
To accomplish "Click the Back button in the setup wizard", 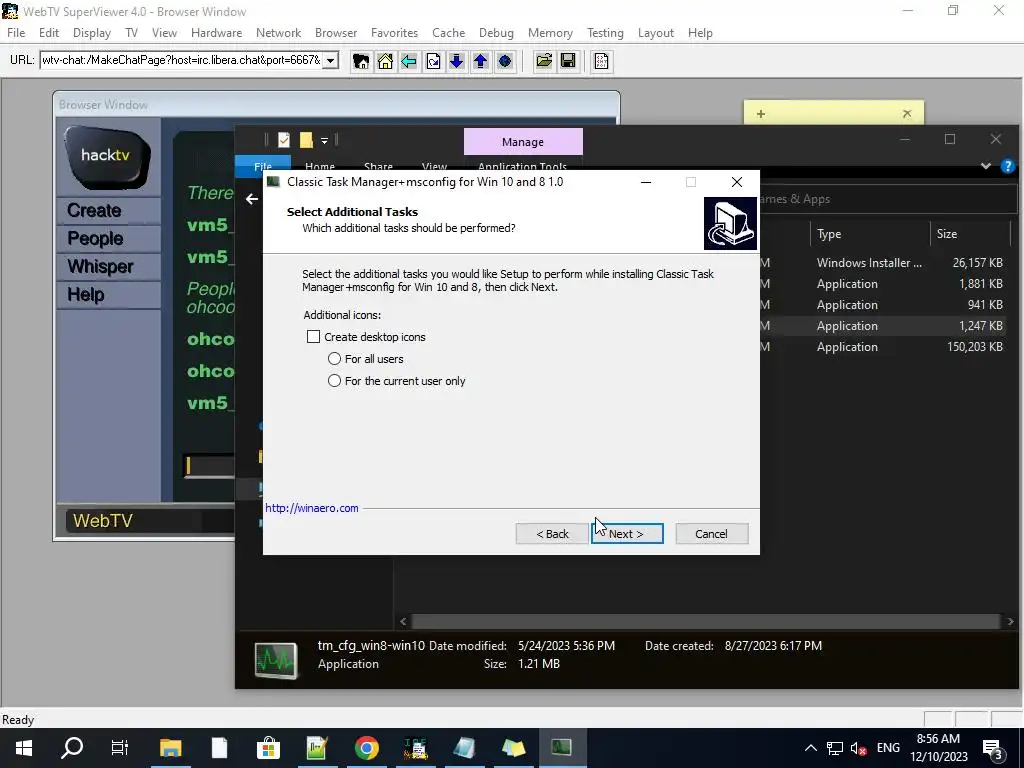I will pos(552,534).
